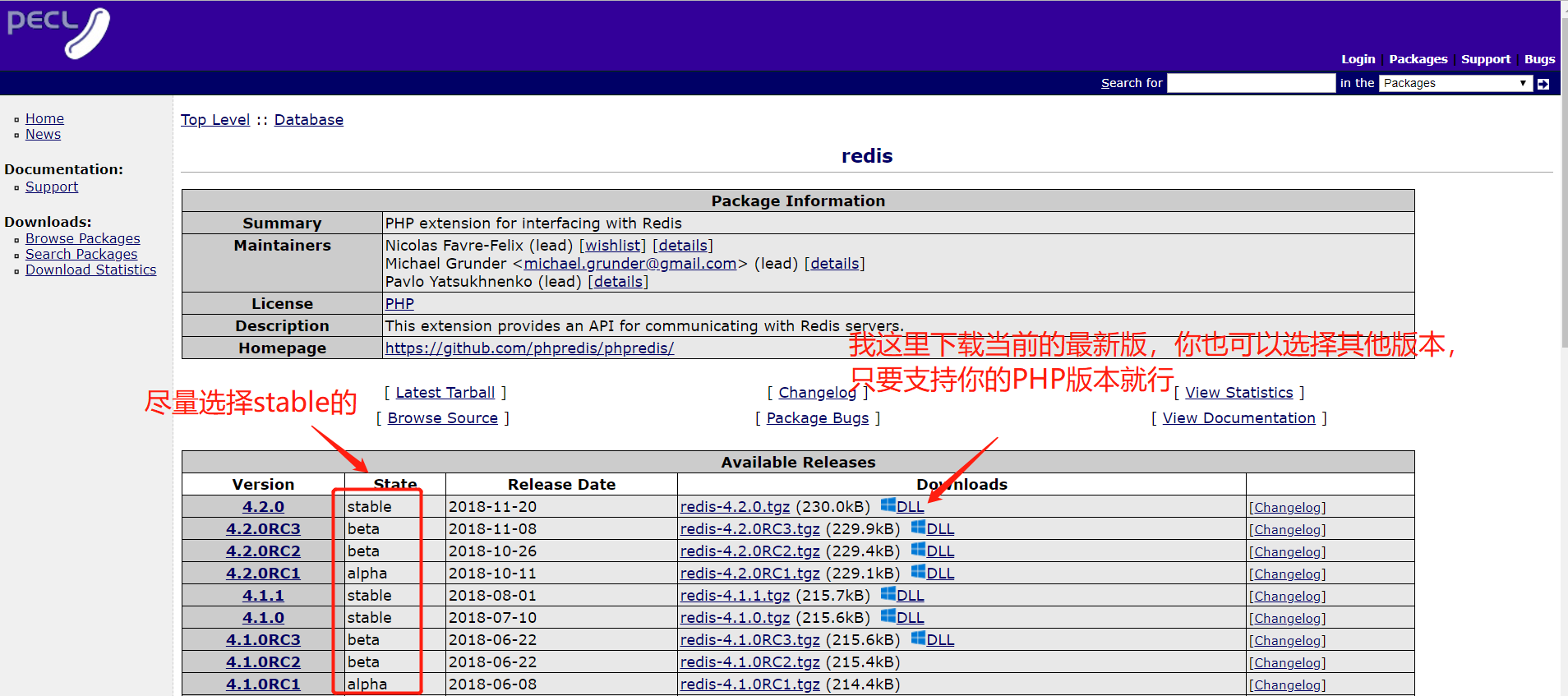Screen dimensions: 1568x696
Task: Open Search Packages link
Action: [x=81, y=254]
